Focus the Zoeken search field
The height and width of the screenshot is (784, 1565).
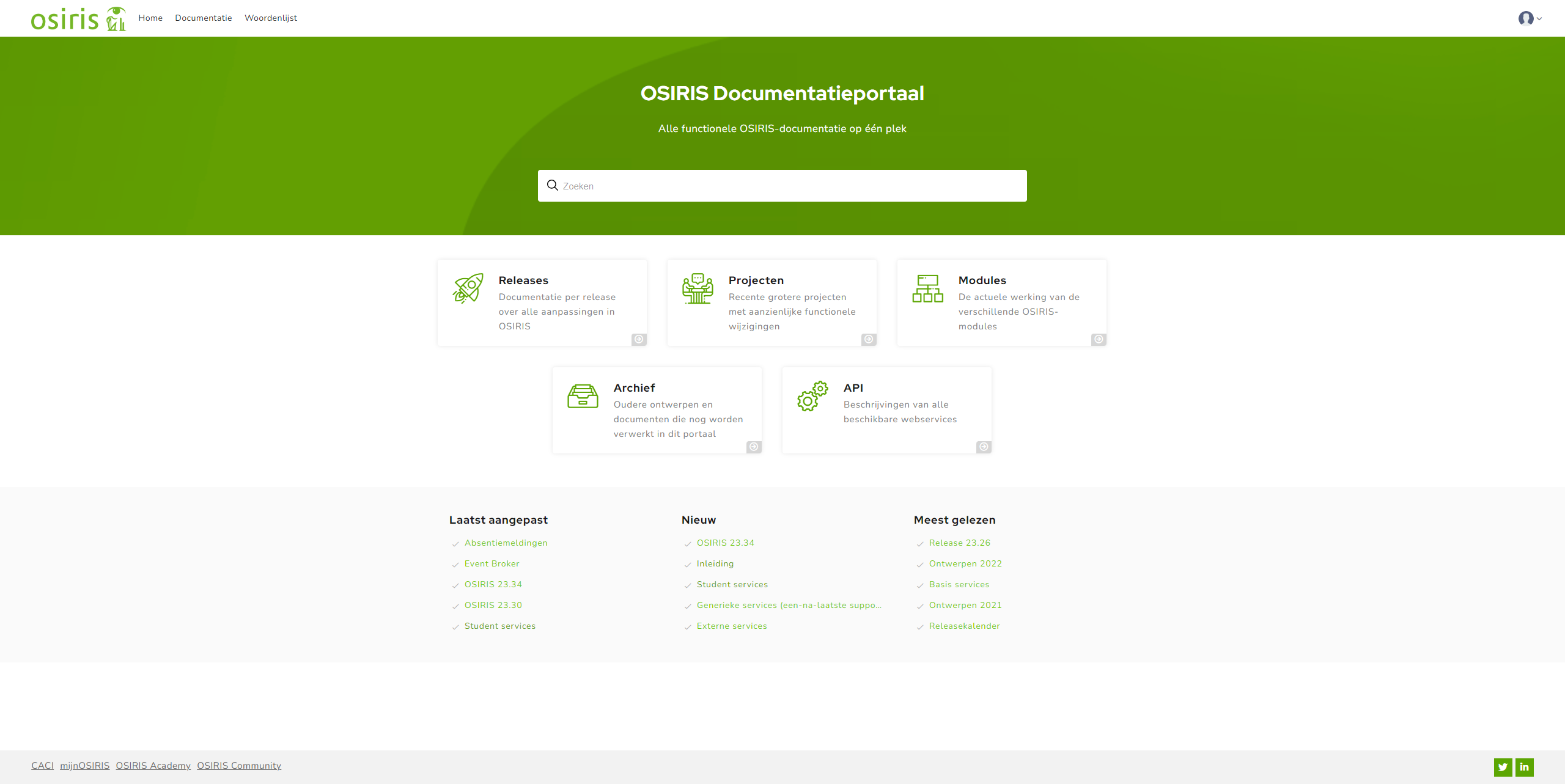pos(782,186)
